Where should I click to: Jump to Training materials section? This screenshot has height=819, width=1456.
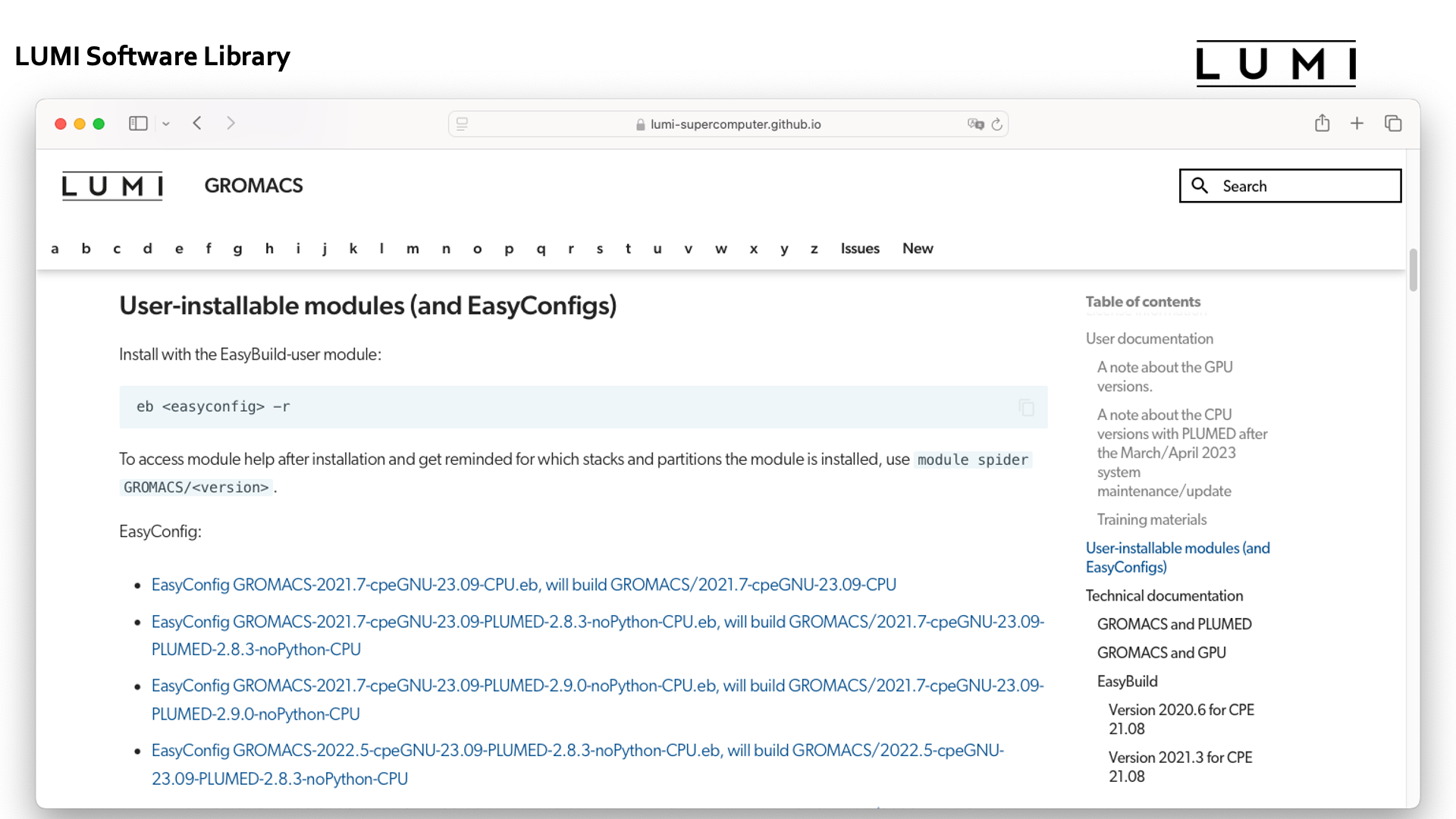click(x=1151, y=519)
